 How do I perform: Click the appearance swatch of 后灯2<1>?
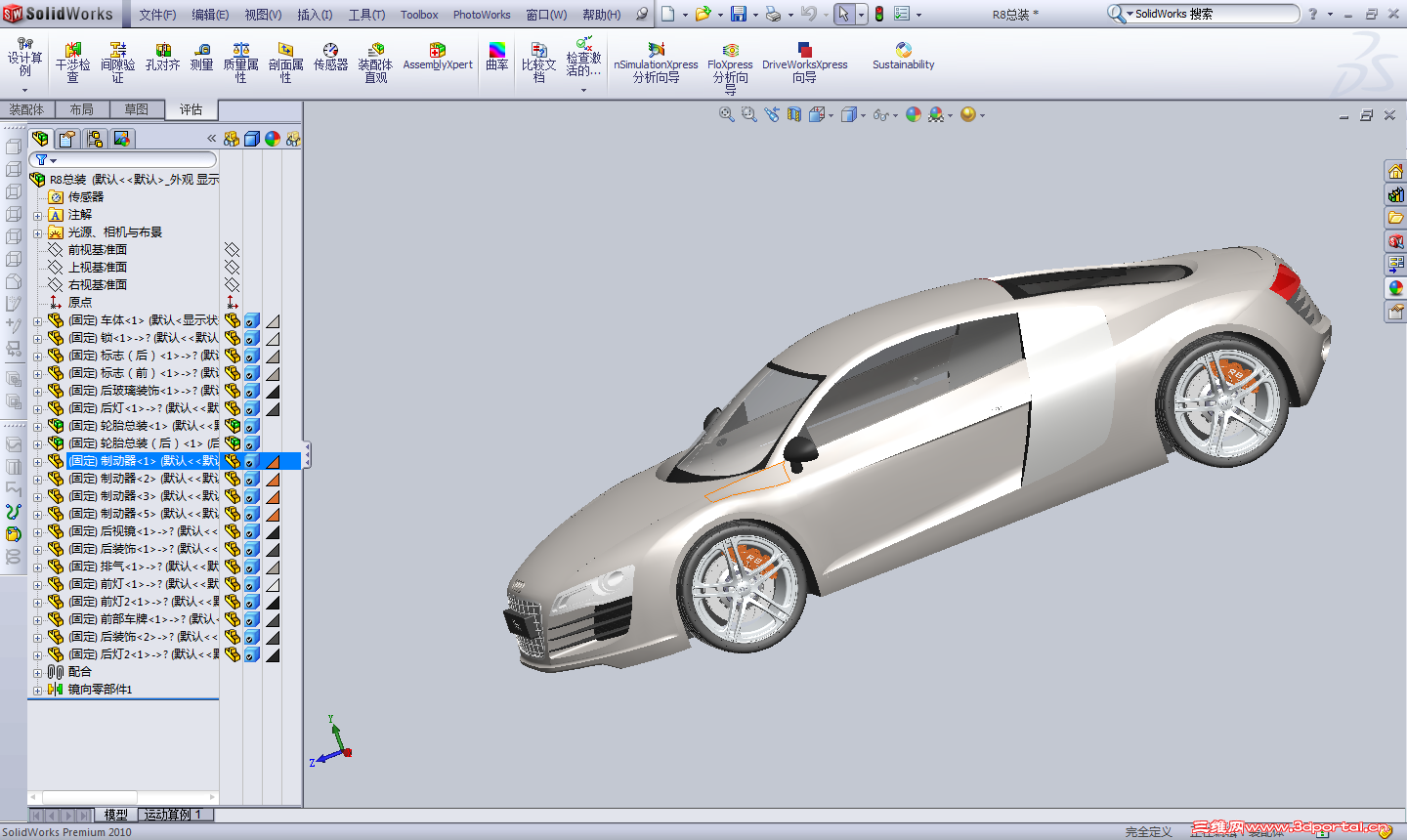[x=273, y=654]
